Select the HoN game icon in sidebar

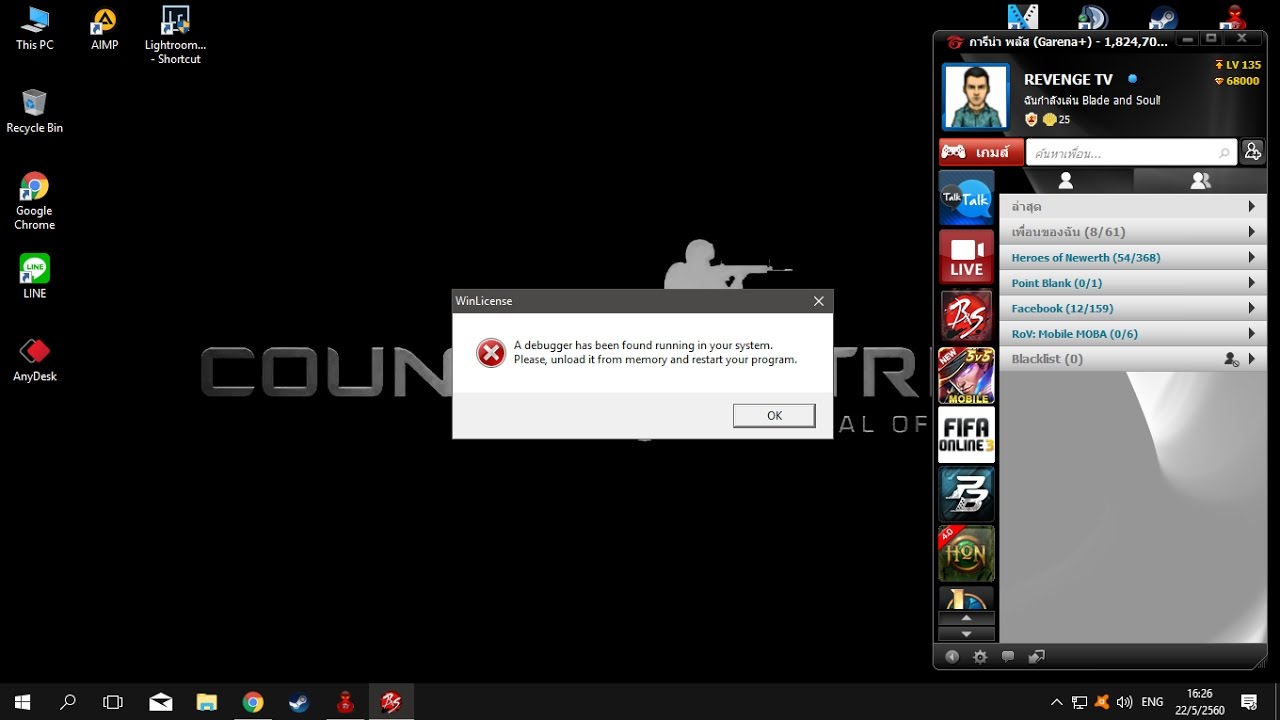point(966,553)
